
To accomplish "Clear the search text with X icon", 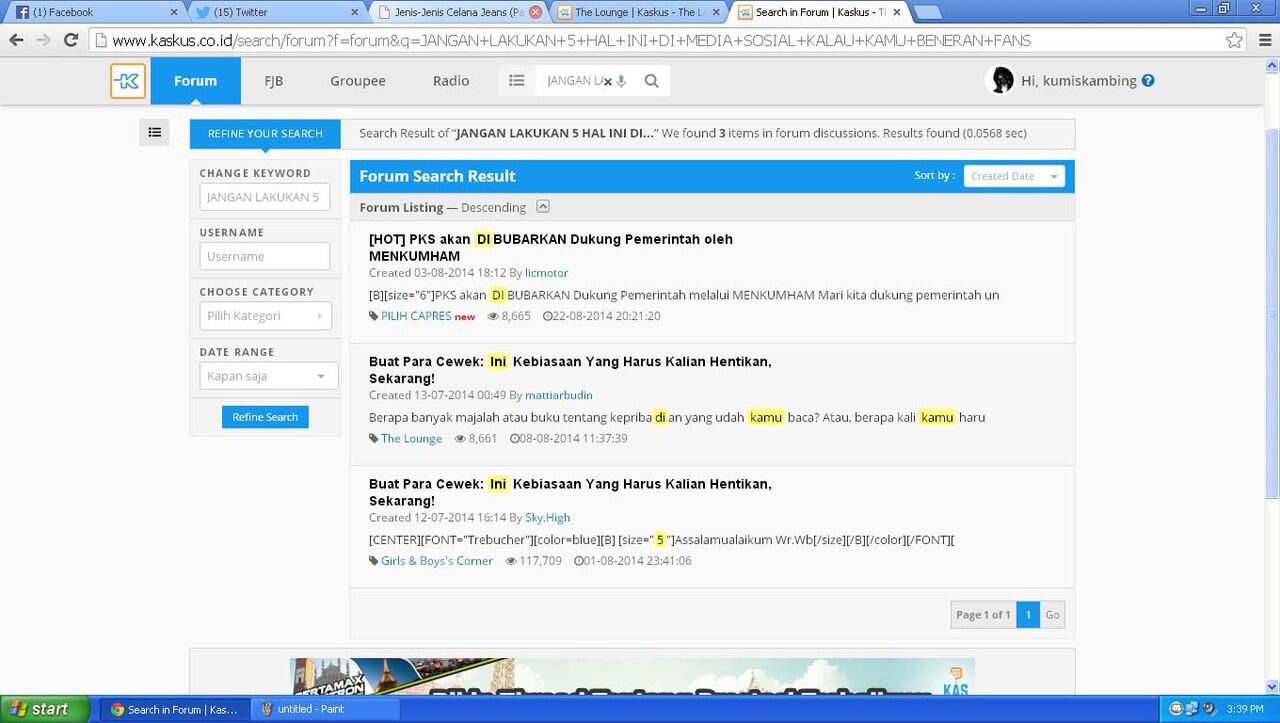I will pyautogui.click(x=607, y=82).
